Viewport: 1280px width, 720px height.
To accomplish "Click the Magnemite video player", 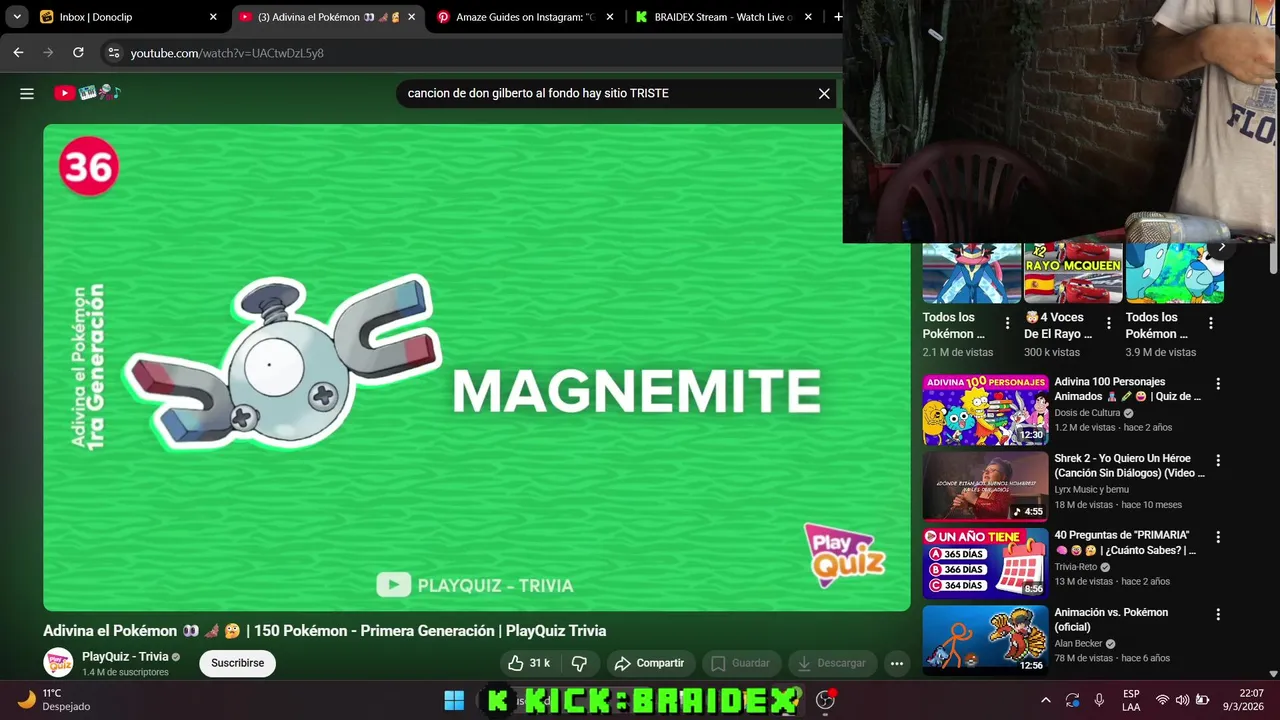I will coord(476,367).
